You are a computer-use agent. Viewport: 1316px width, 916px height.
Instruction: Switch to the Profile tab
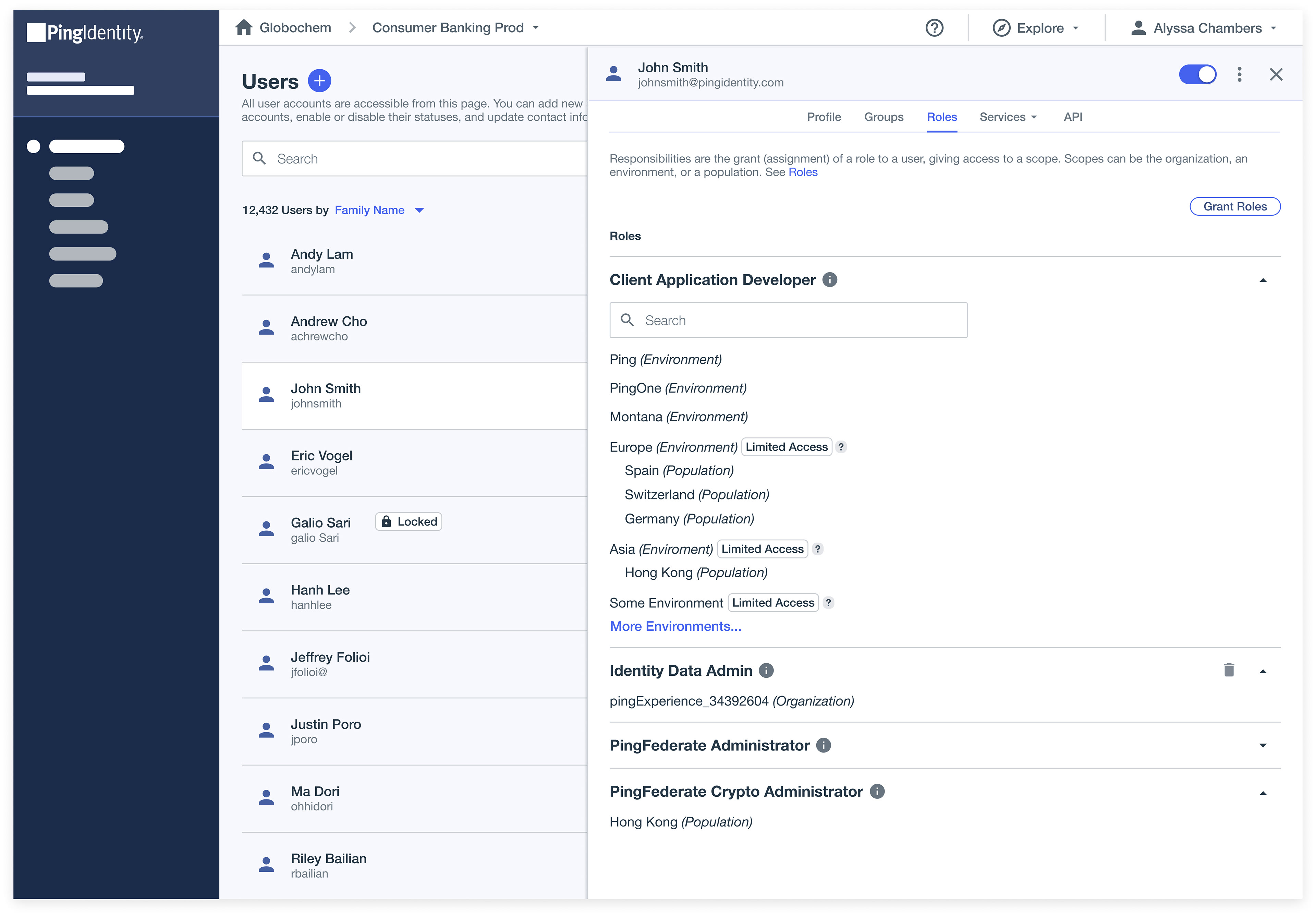pyautogui.click(x=824, y=117)
